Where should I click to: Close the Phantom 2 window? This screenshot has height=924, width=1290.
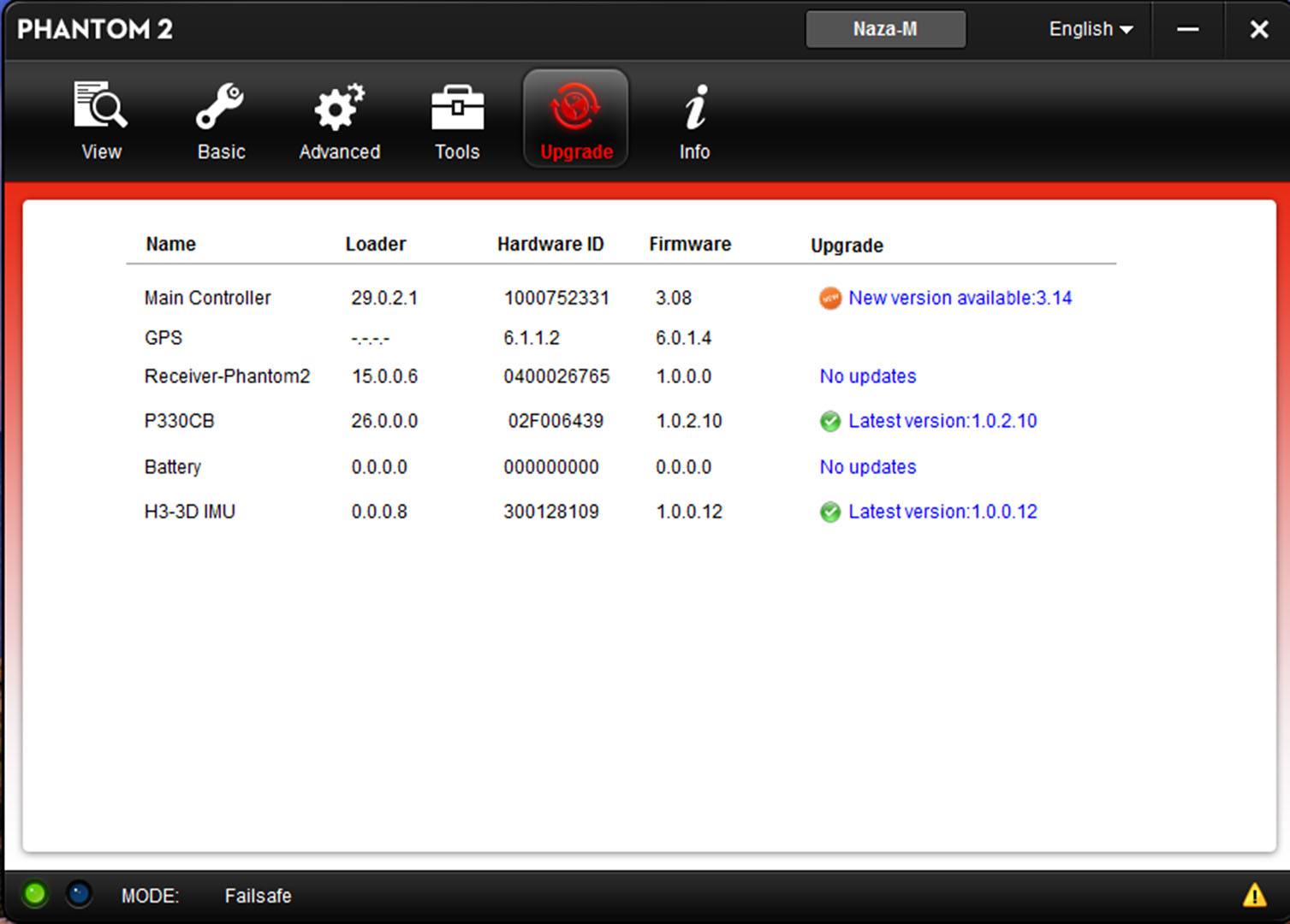(x=1258, y=29)
